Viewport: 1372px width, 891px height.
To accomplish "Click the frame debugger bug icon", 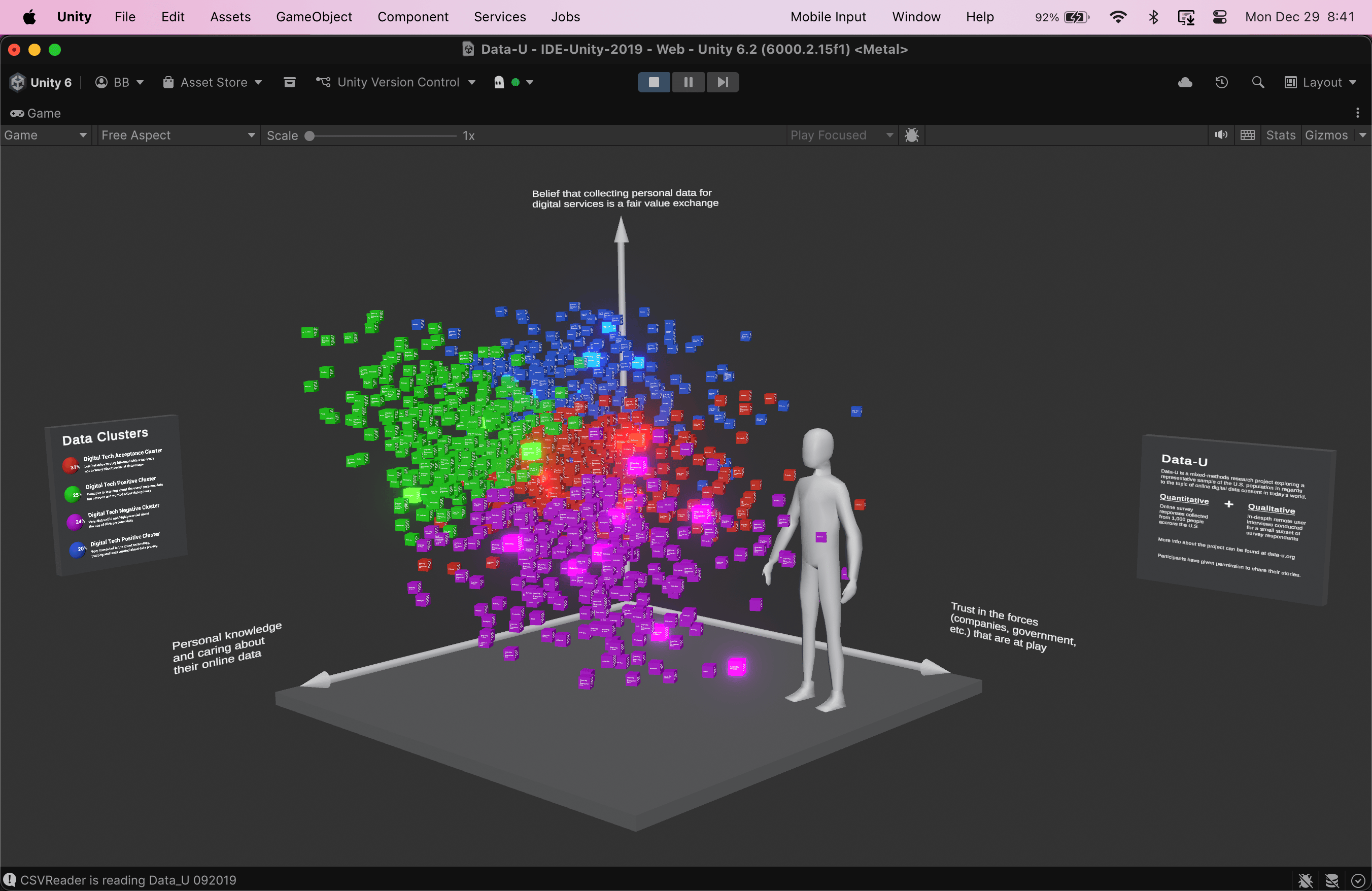I will point(911,135).
